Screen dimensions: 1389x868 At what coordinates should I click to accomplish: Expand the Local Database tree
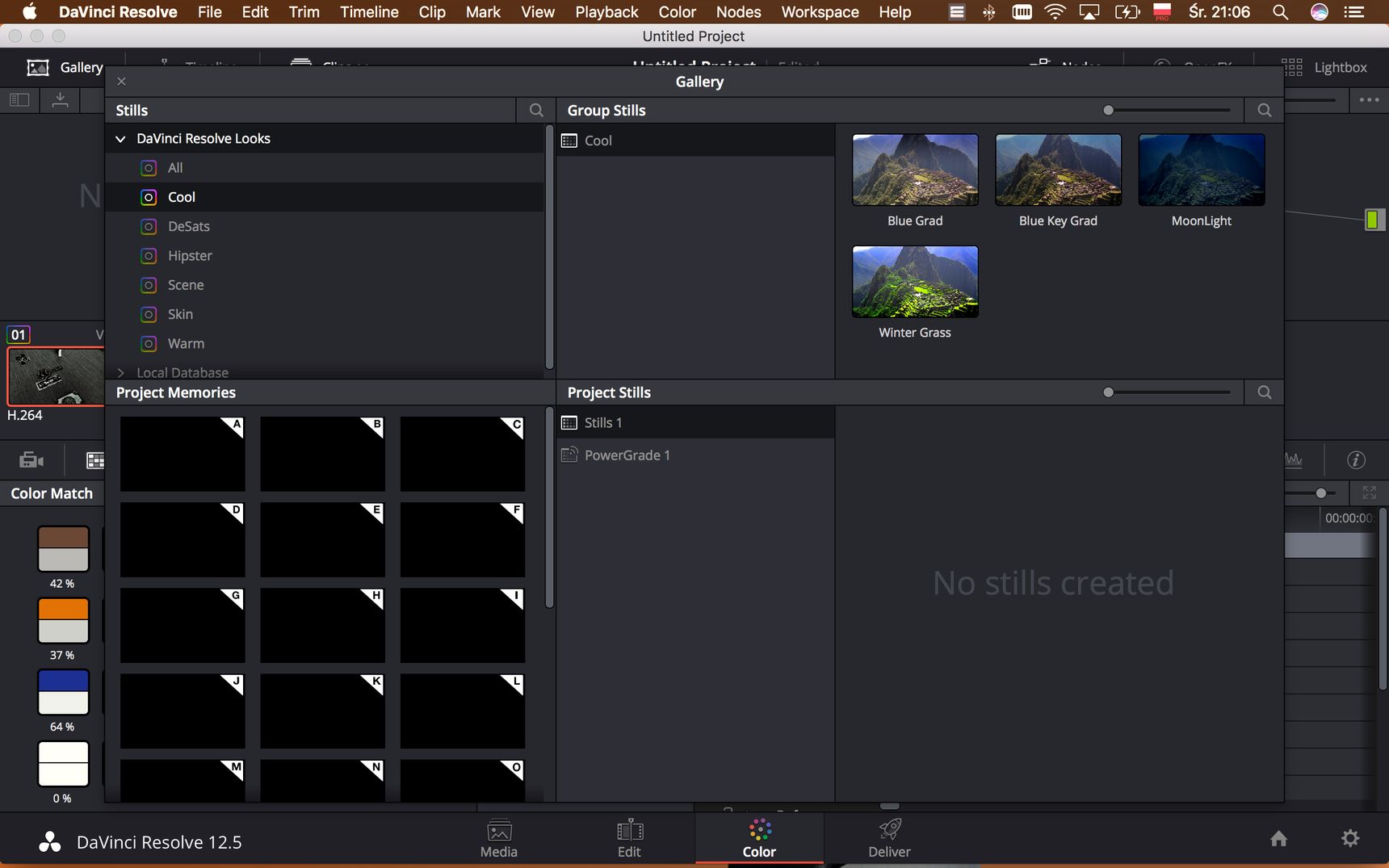(120, 372)
